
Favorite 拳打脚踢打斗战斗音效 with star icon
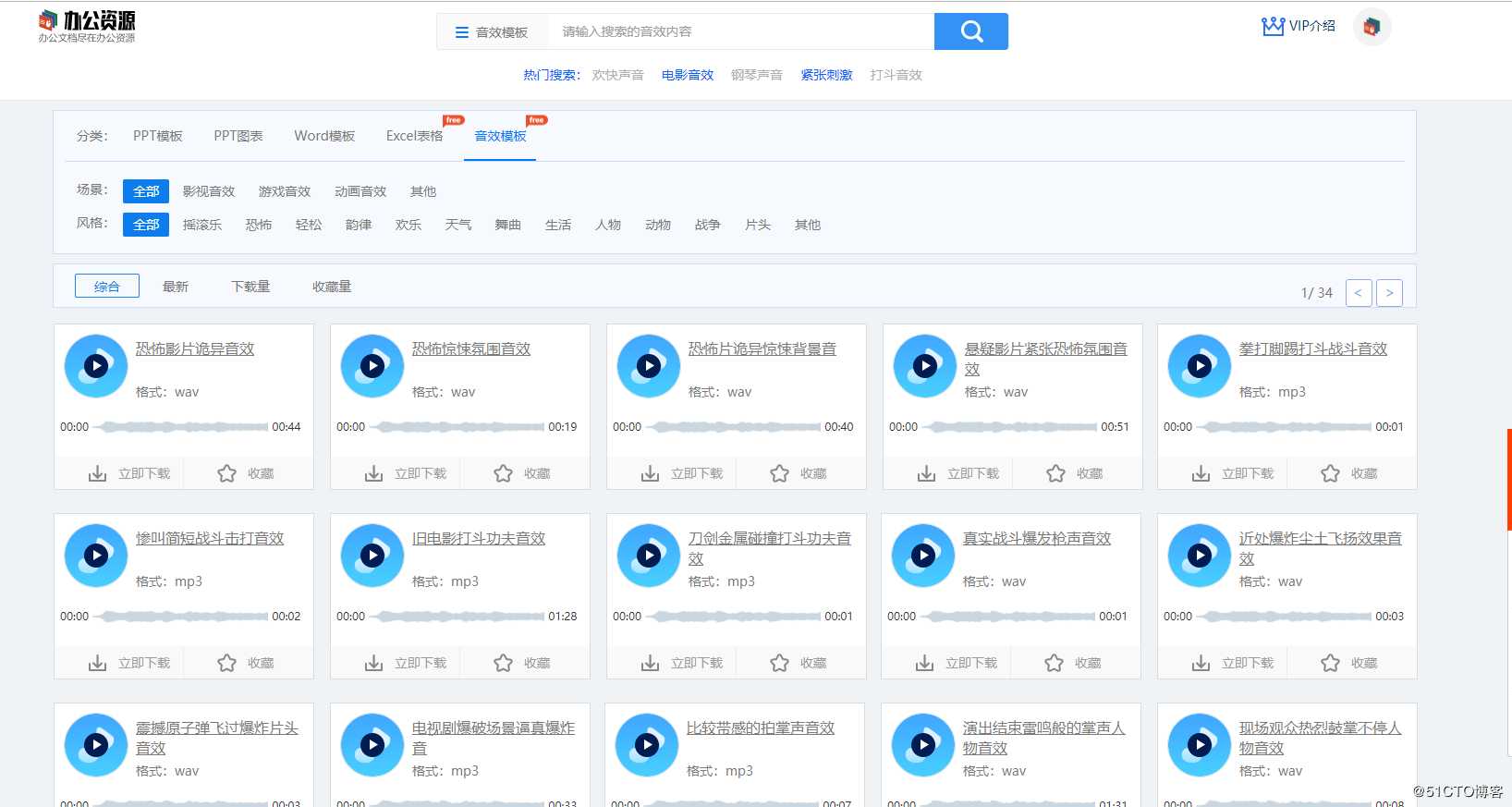(1330, 473)
